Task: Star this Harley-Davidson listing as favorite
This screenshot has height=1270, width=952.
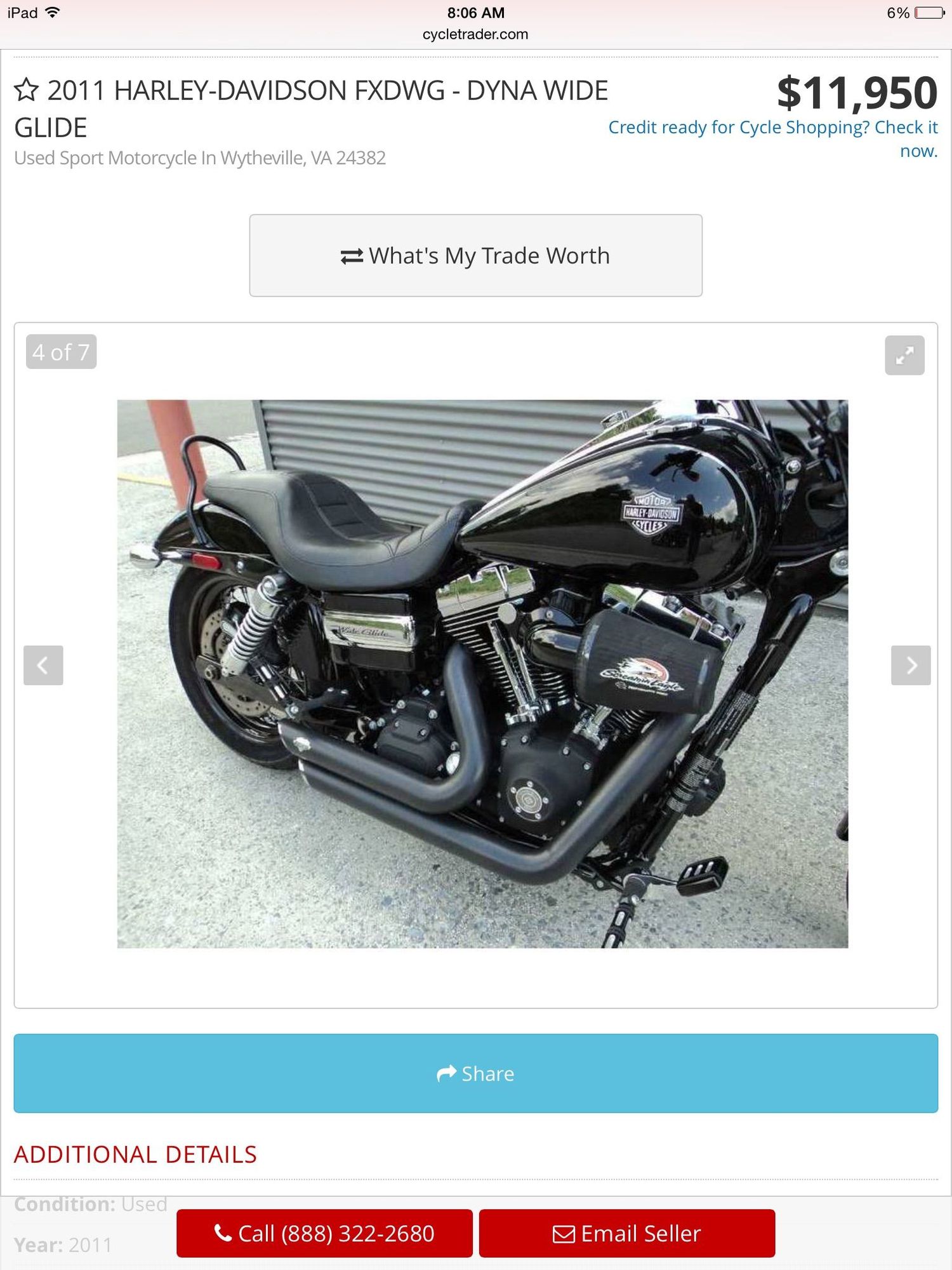Action: [26, 90]
